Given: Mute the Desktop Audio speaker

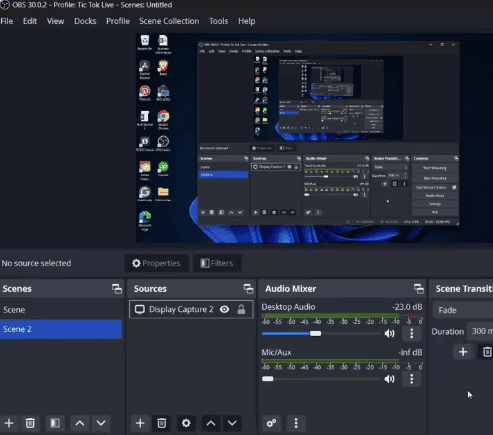Looking at the screenshot, I should click(389, 333).
